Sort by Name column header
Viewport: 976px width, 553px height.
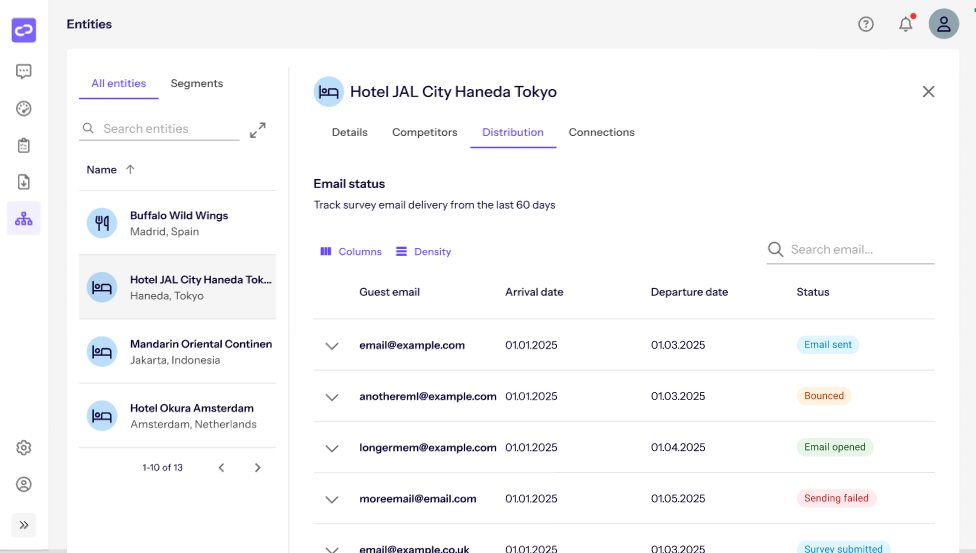(x=101, y=169)
